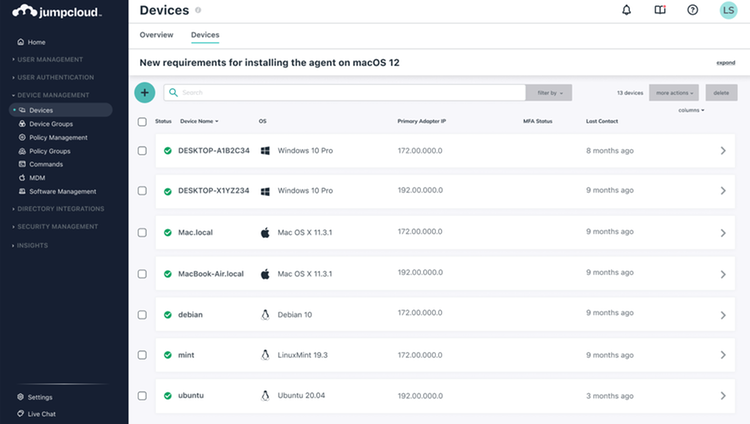Select Devices in the sidebar
The image size is (750, 424).
tap(61, 110)
